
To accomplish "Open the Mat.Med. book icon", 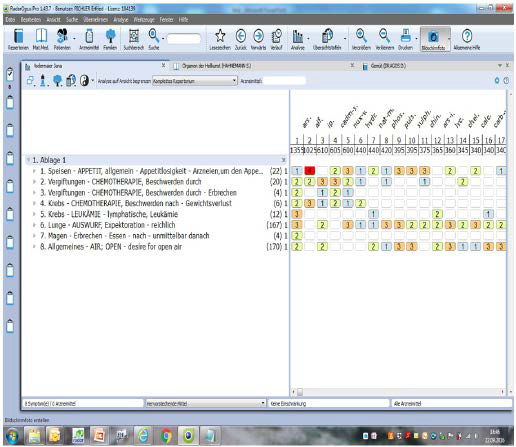I will [x=41, y=36].
